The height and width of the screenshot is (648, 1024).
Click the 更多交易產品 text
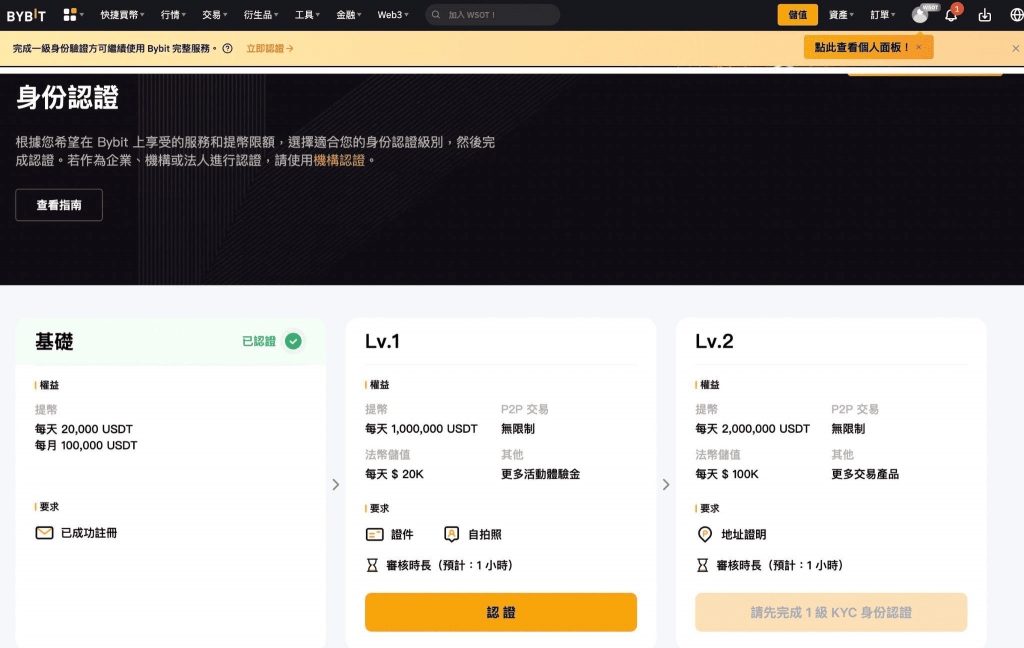coord(865,474)
